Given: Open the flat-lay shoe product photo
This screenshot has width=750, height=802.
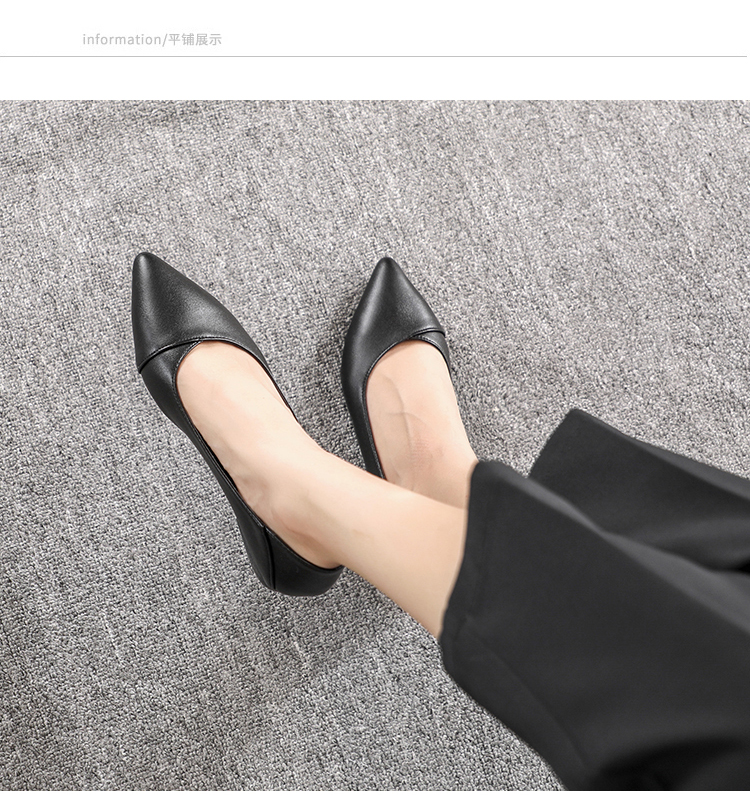Looking at the screenshot, I should tap(375, 450).
